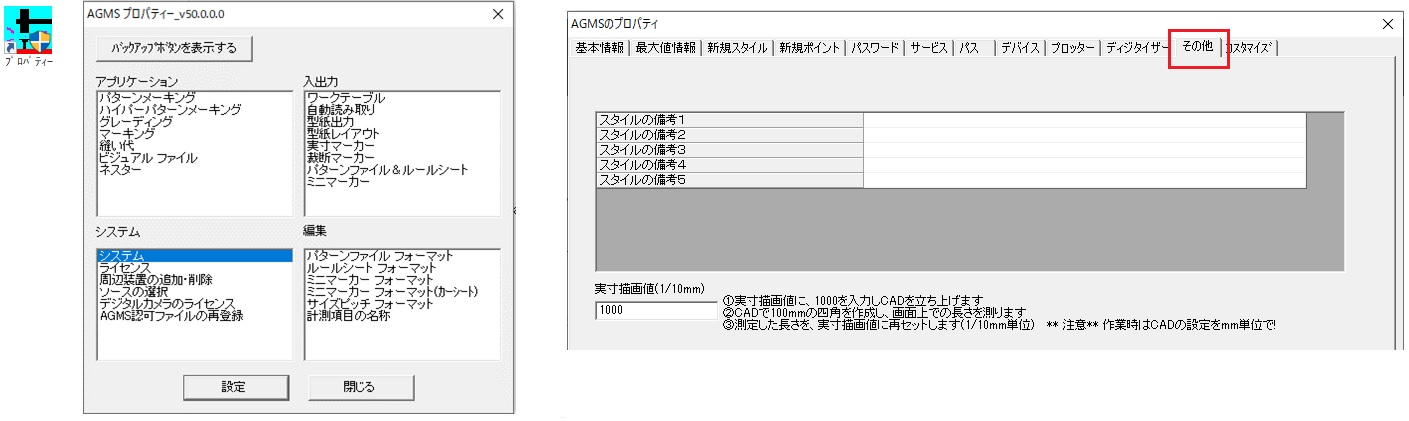Select パターンメーキング in the アプリケーション list

tap(147, 97)
